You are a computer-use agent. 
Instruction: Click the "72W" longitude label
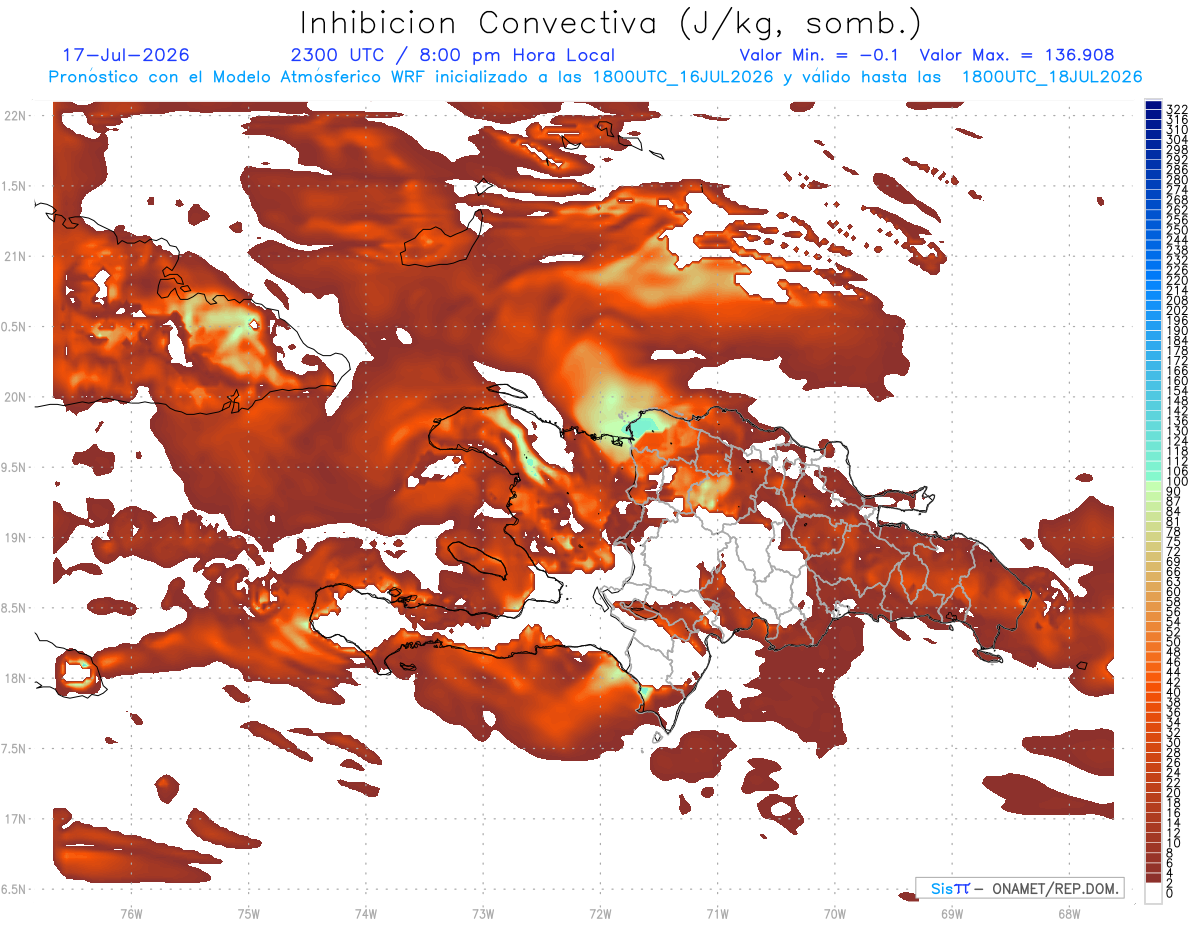[x=600, y=913]
